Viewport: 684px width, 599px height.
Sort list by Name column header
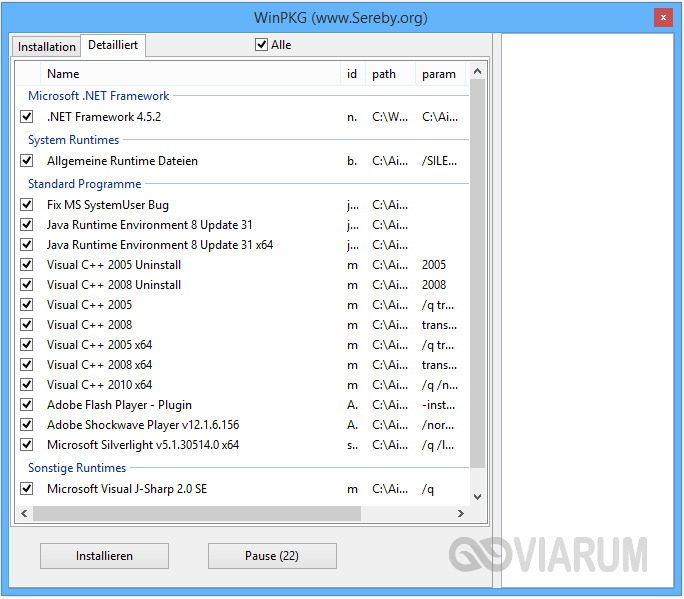tap(191, 74)
